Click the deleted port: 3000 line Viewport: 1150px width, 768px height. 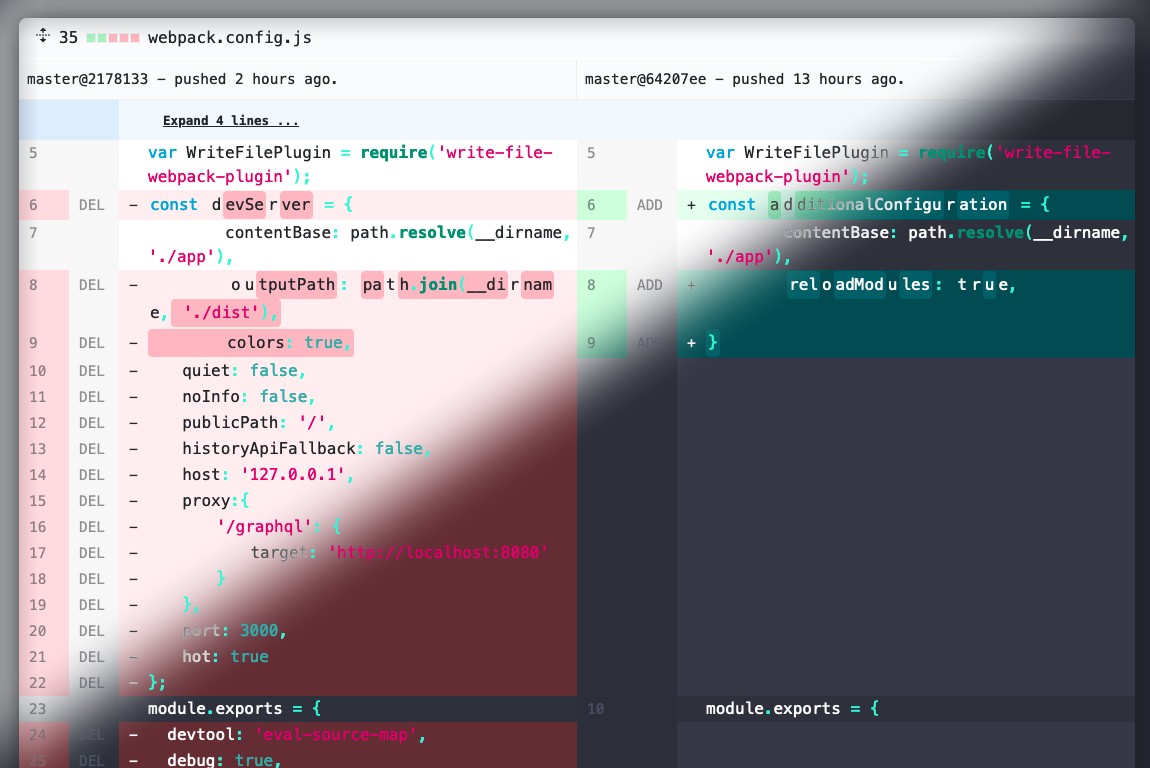click(234, 631)
